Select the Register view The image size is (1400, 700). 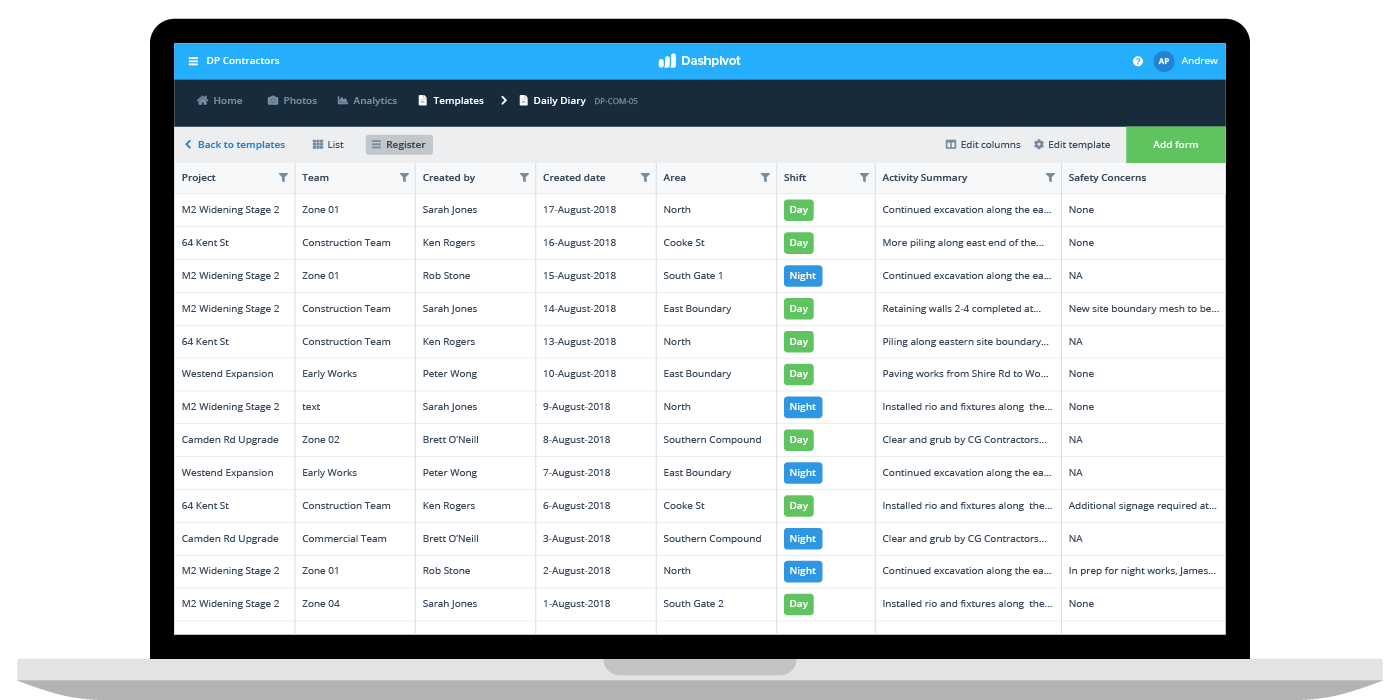click(398, 144)
